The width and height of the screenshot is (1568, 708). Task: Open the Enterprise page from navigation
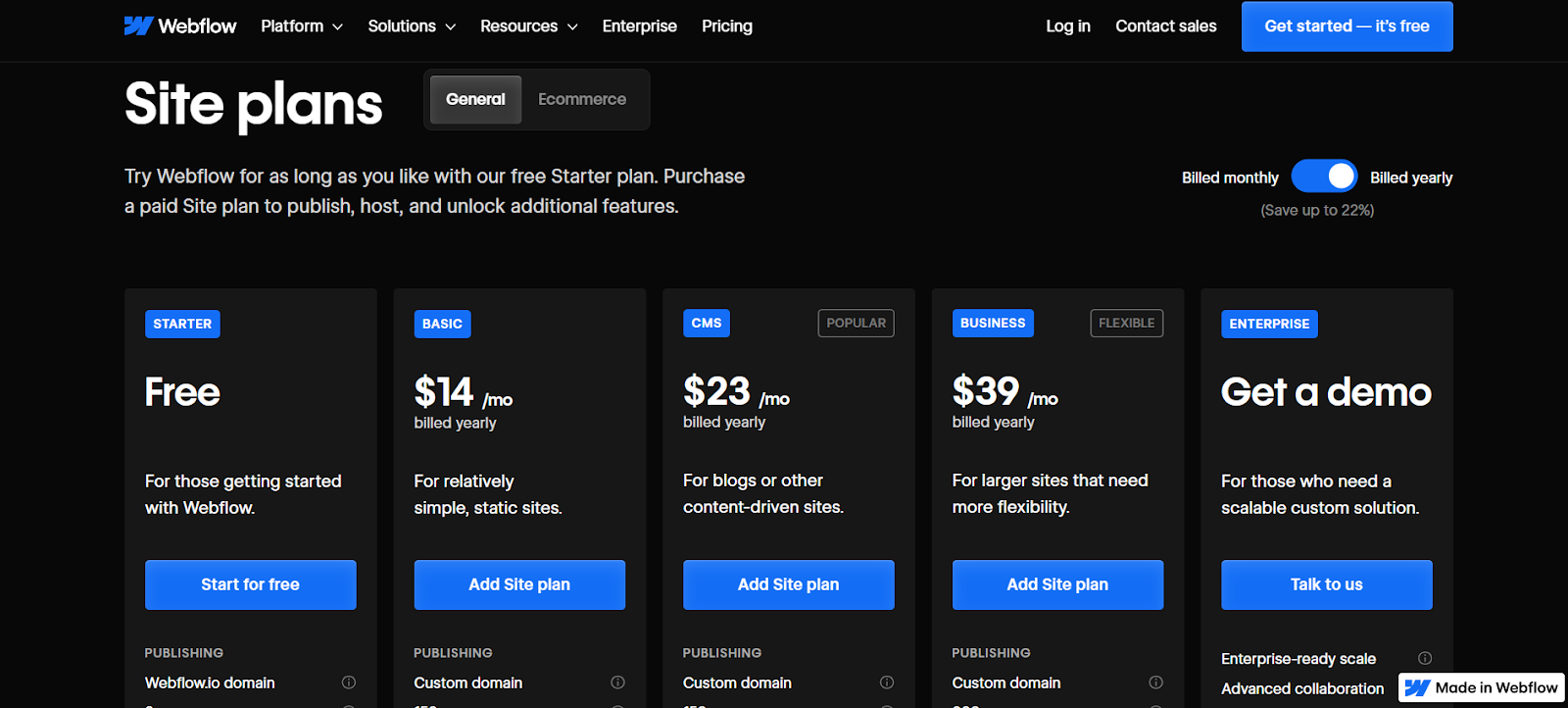[640, 26]
